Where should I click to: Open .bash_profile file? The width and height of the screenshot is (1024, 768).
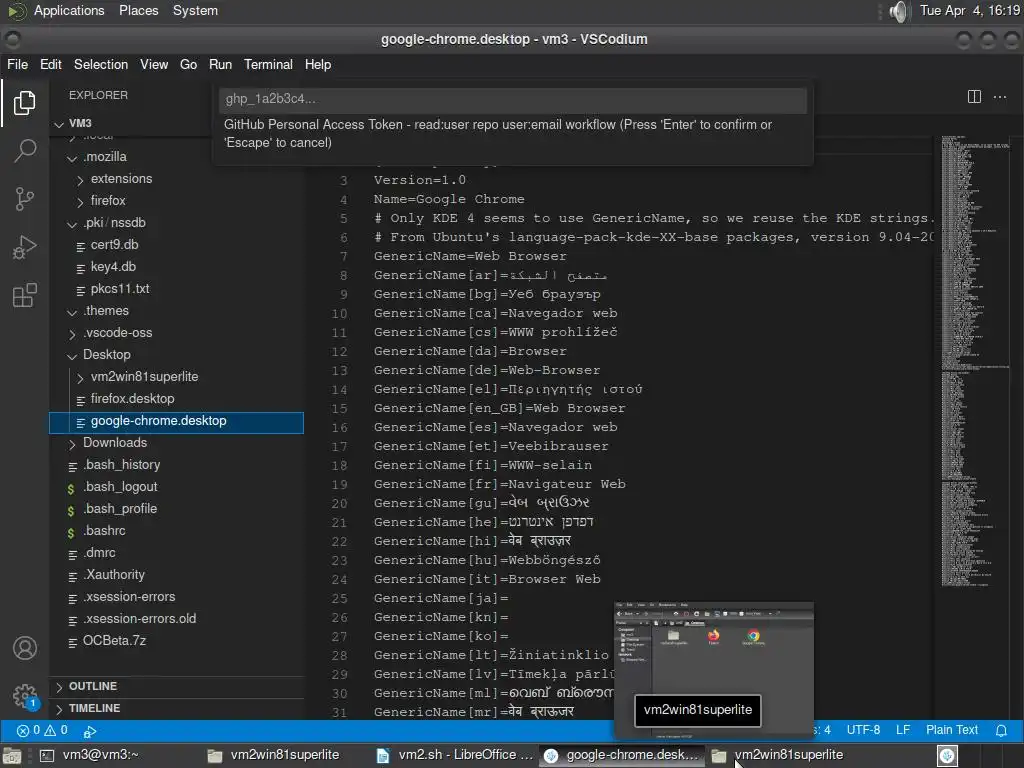point(120,509)
